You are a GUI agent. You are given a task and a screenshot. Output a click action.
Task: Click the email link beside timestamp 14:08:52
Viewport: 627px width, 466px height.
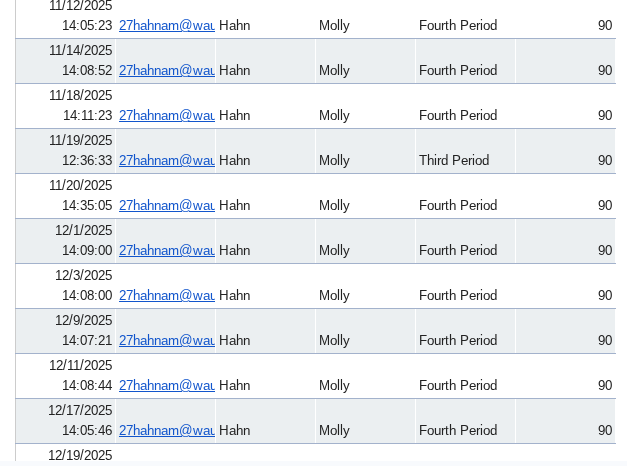click(x=166, y=71)
